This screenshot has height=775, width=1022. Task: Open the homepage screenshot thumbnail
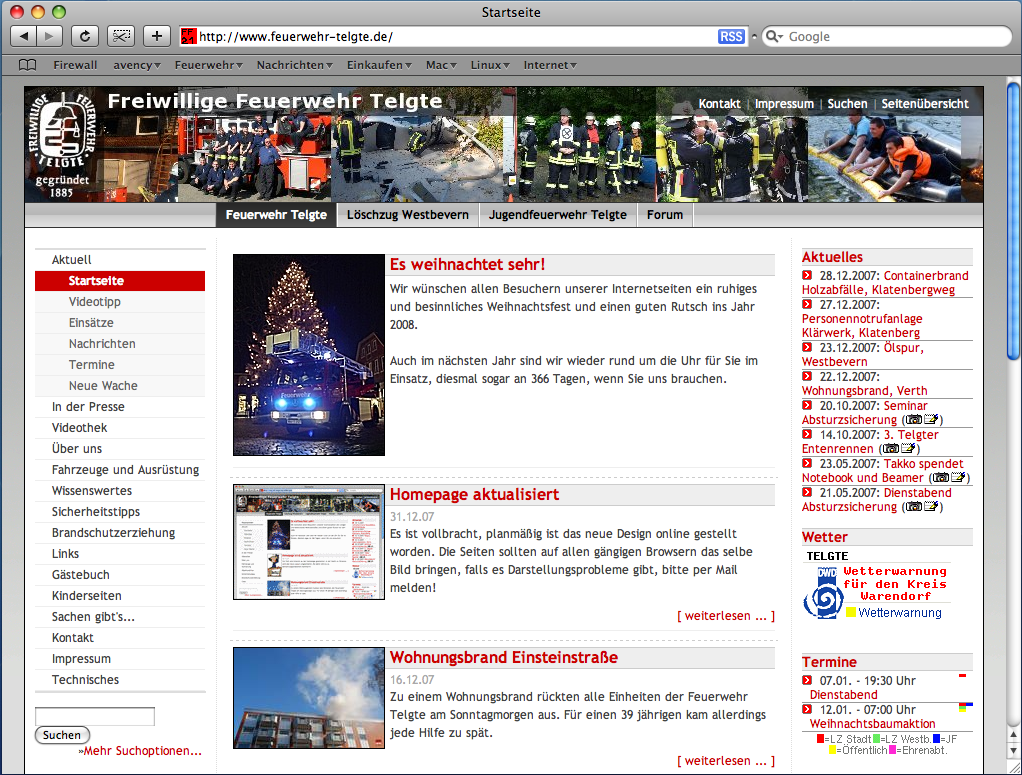[309, 542]
